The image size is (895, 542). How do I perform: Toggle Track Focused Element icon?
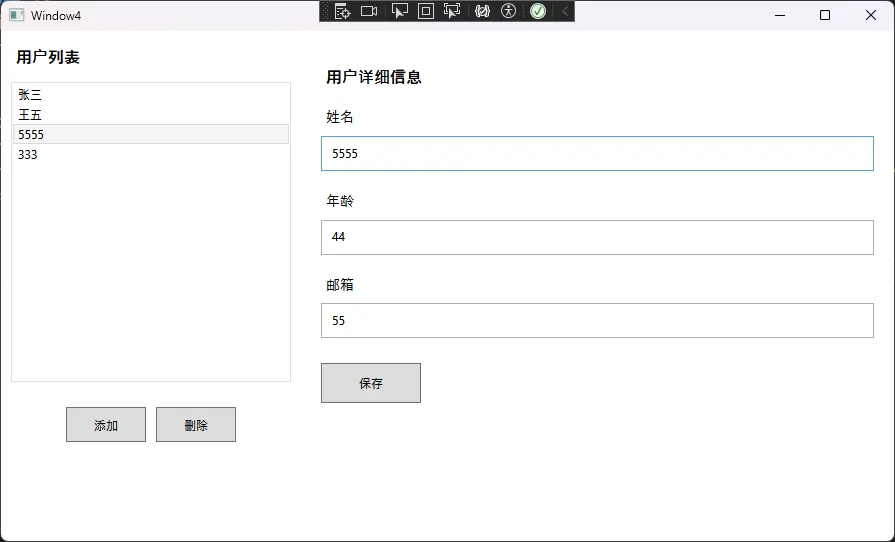pyautogui.click(x=452, y=11)
